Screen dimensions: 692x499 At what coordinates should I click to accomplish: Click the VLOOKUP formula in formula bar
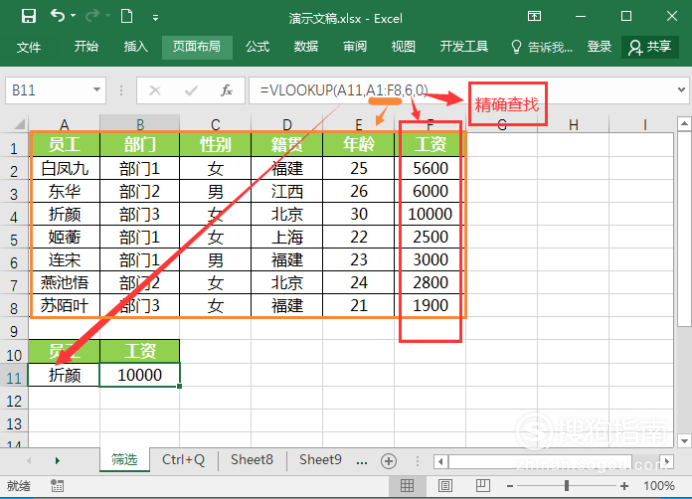(344, 90)
